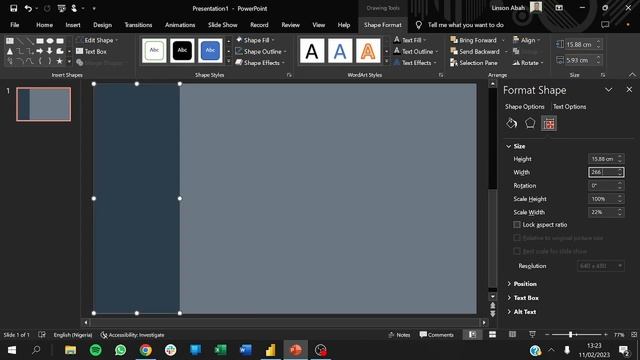Screen dimensions: 640x360
Task: Open the Slide Show tab
Action: coord(222,25)
